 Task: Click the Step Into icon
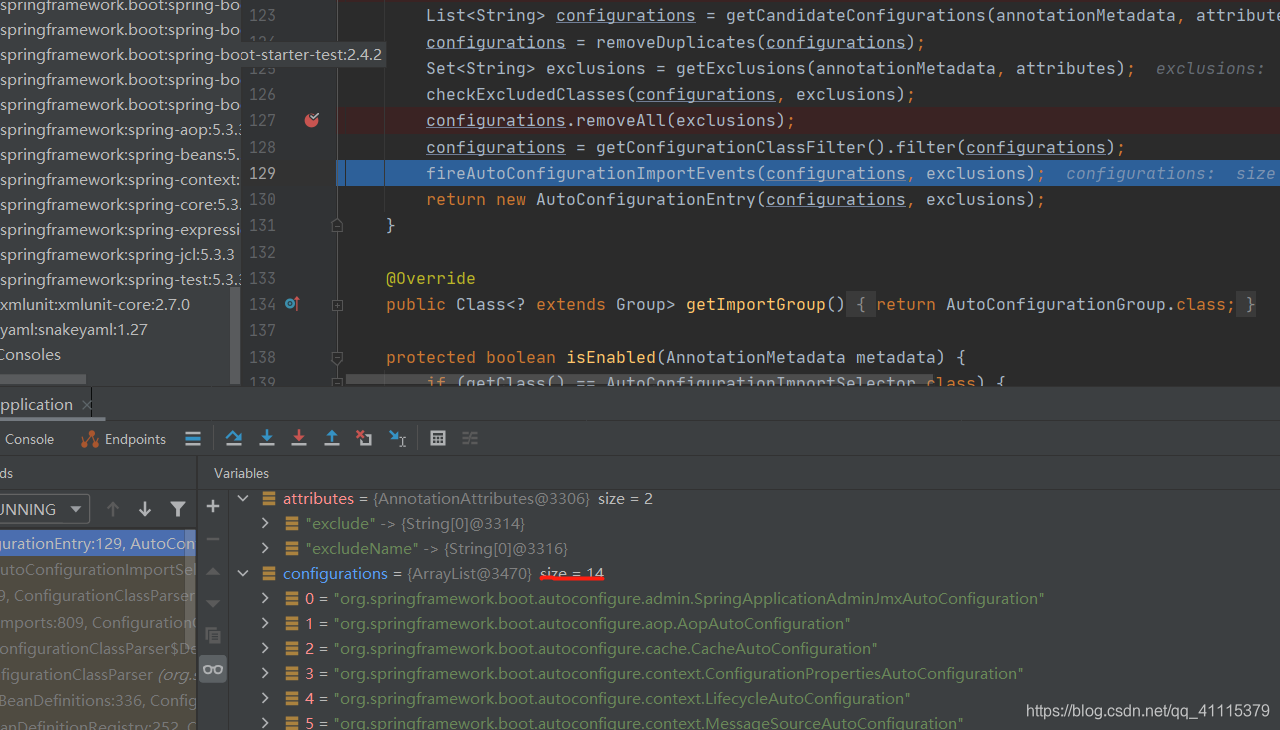266,438
